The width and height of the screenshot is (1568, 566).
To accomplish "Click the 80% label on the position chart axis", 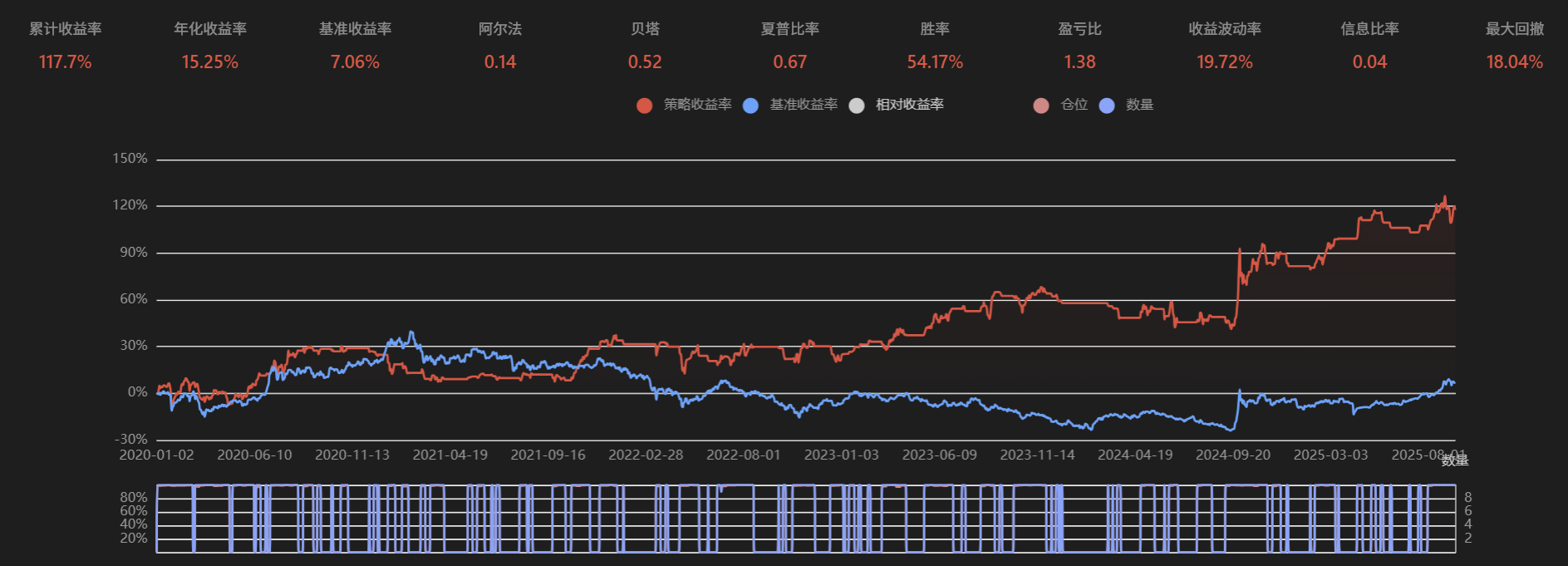I will coord(134,498).
